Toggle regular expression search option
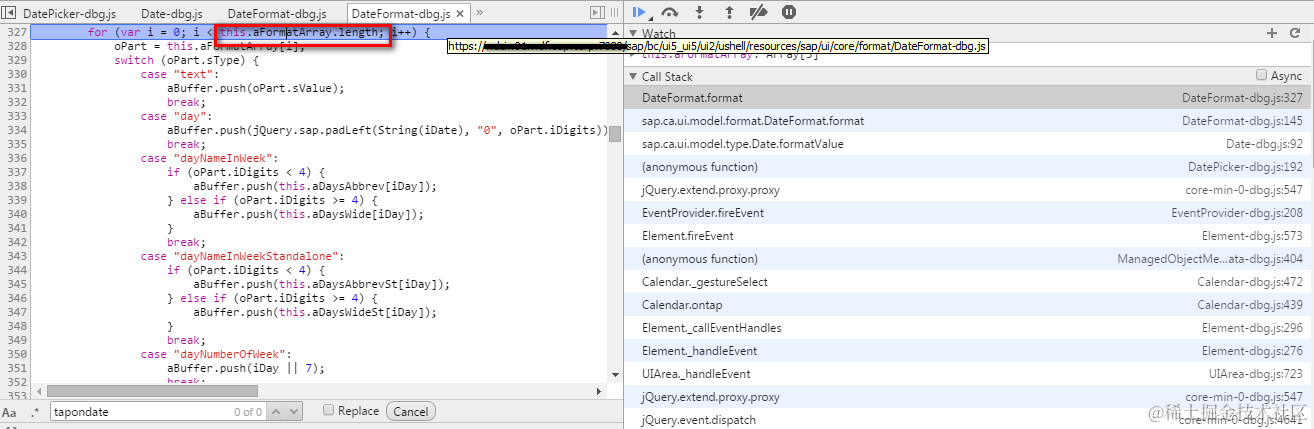 click(35, 411)
